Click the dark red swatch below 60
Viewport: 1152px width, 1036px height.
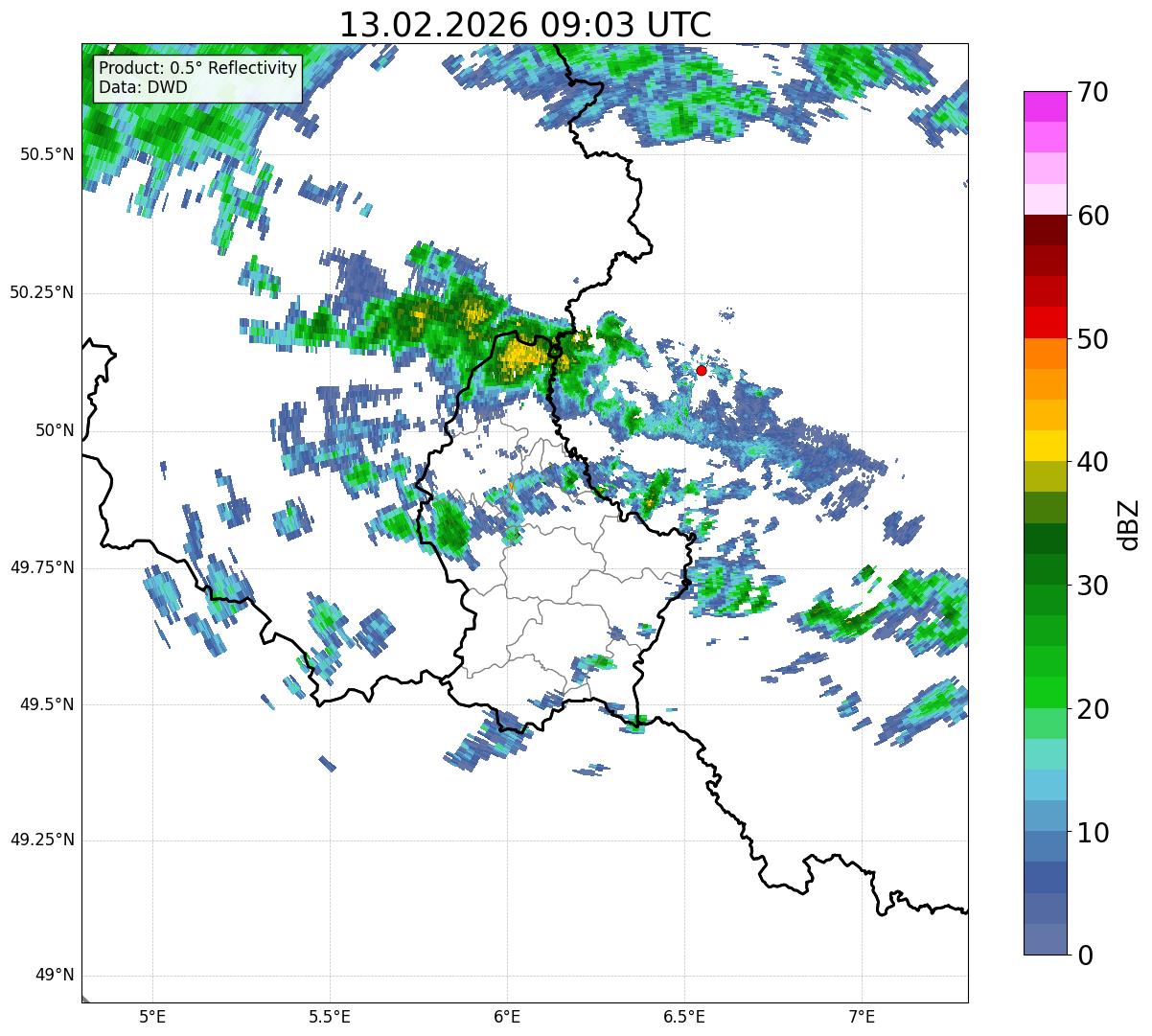pyautogui.click(x=1045, y=231)
